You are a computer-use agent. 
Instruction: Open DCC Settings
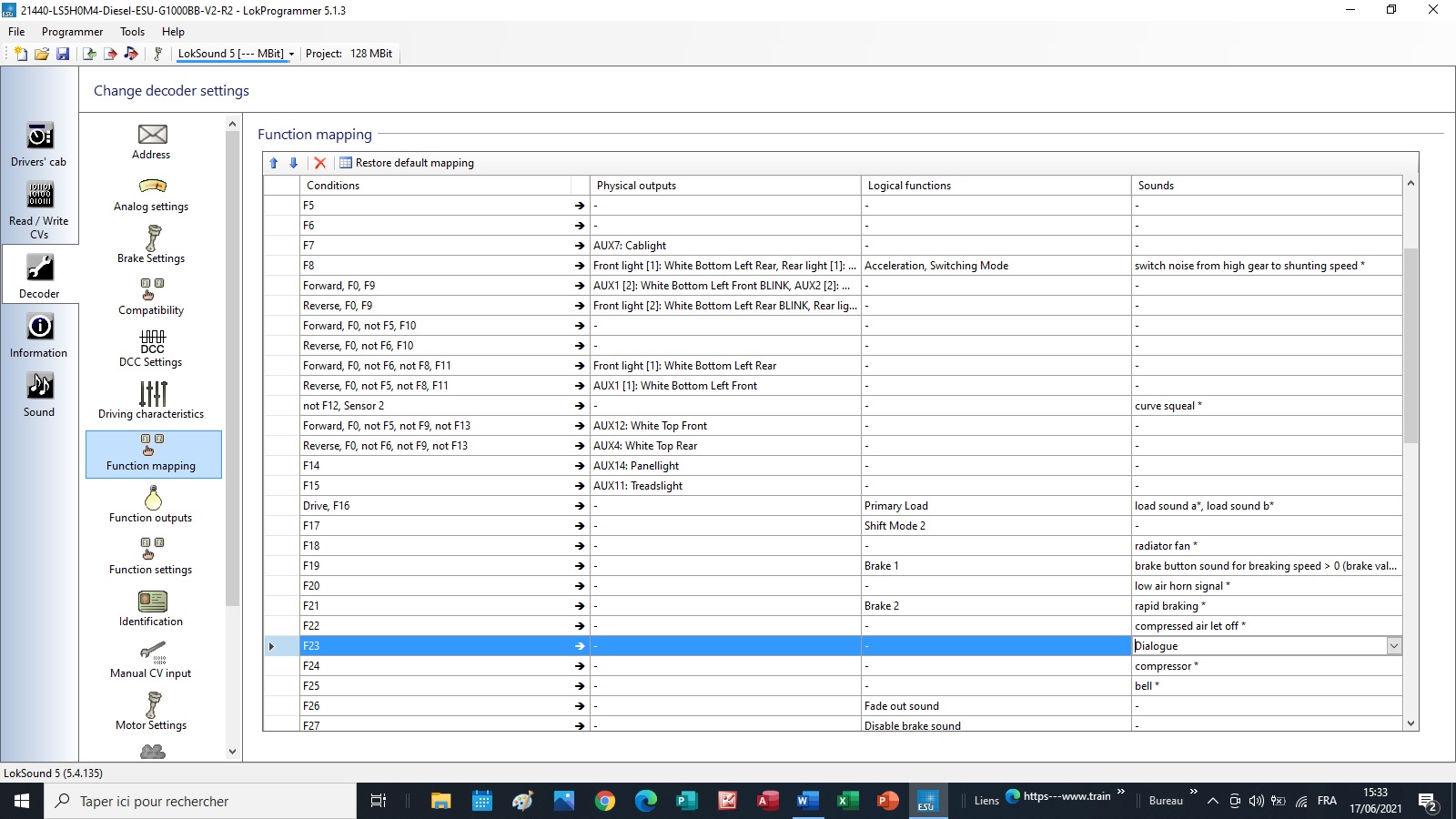(x=151, y=349)
